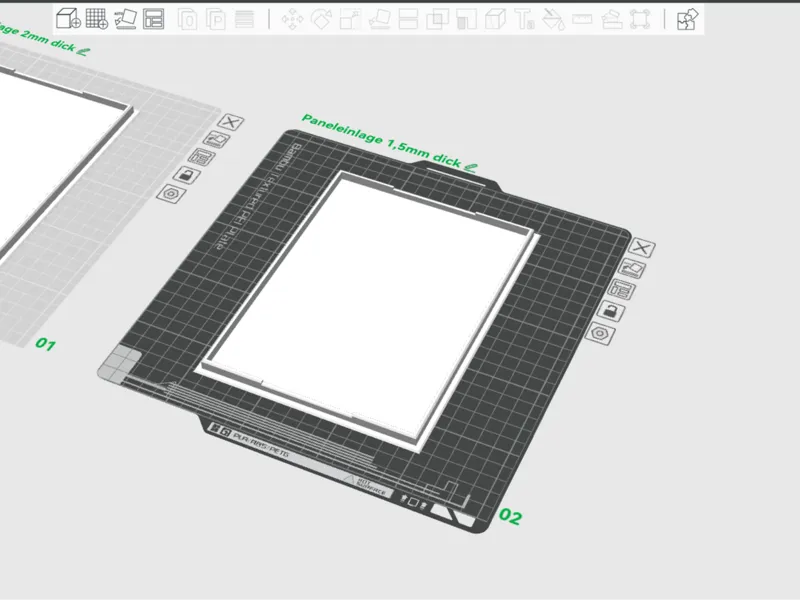This screenshot has height=600, width=800.
Task: Select the Scale tool
Action: [x=350, y=19]
